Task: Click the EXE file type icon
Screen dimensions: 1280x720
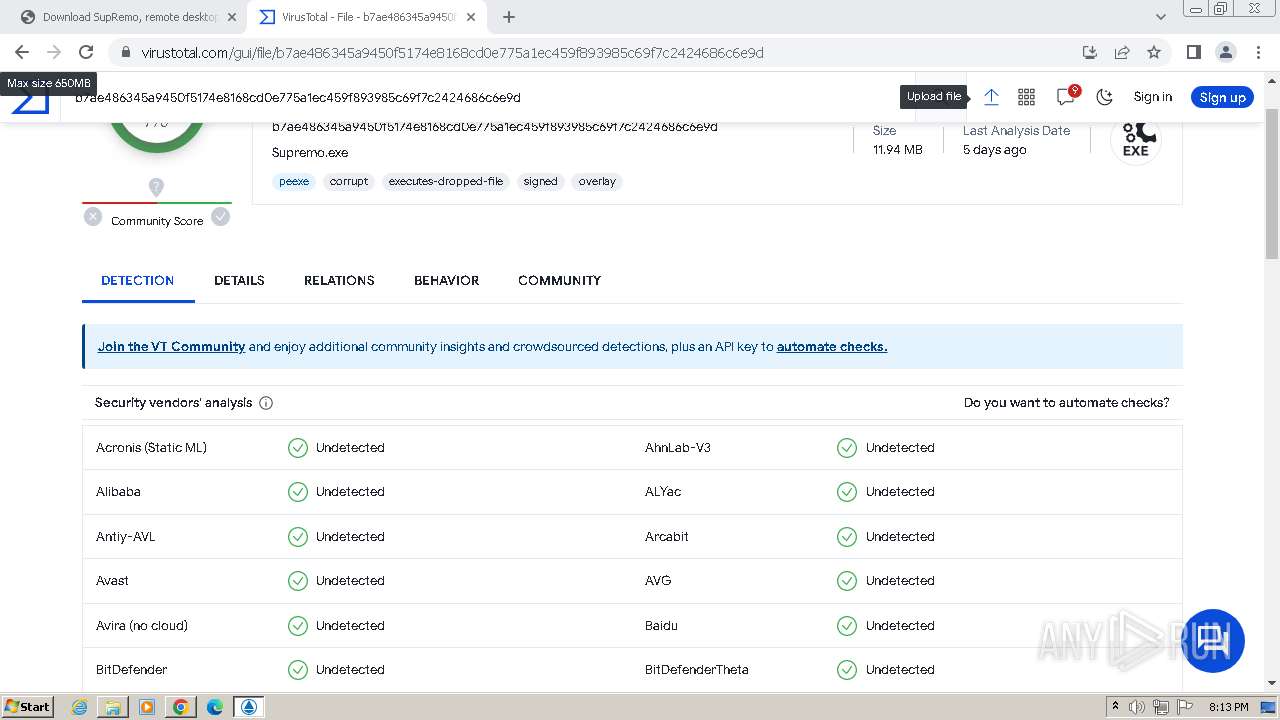Action: tap(1136, 138)
